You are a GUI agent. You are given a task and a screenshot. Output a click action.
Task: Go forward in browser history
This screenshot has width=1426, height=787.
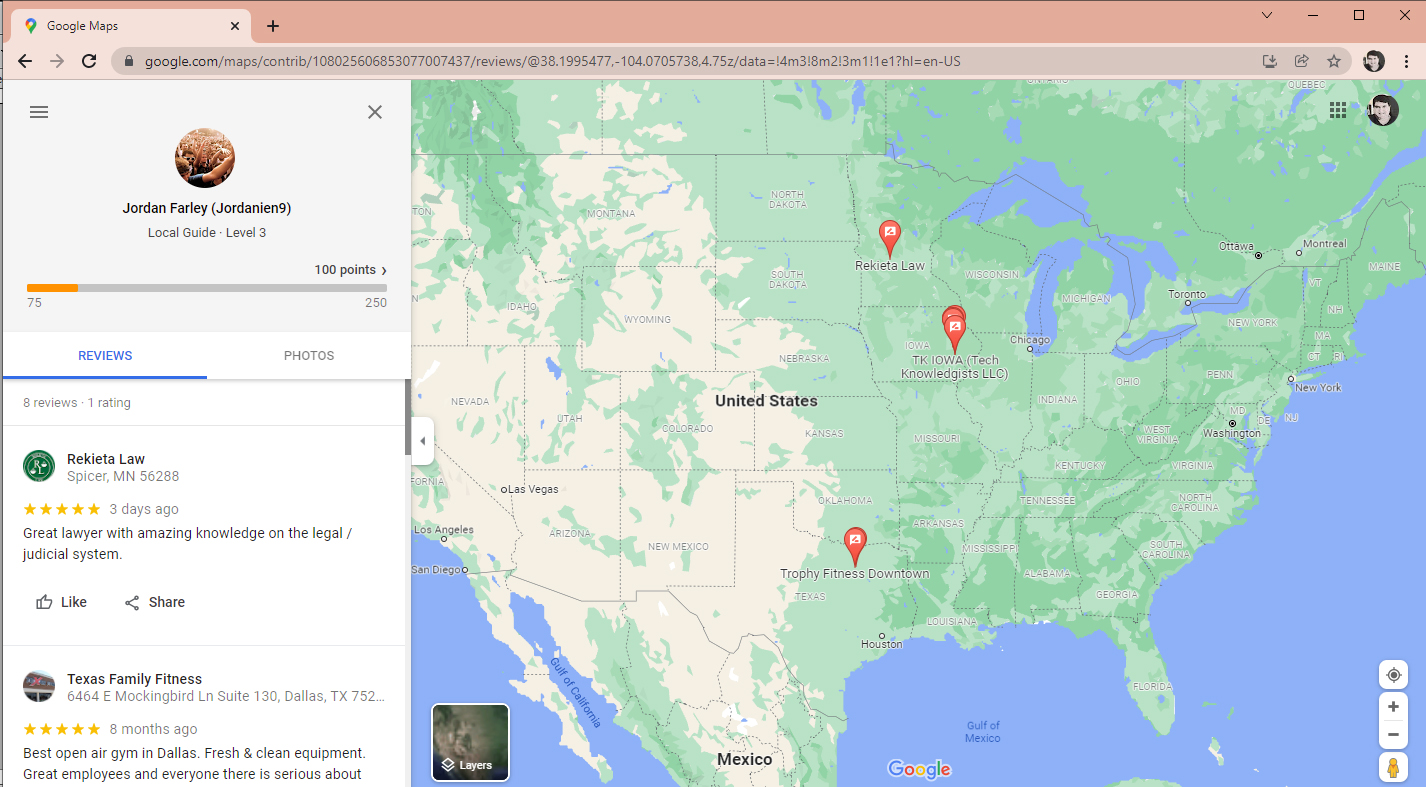[x=57, y=61]
